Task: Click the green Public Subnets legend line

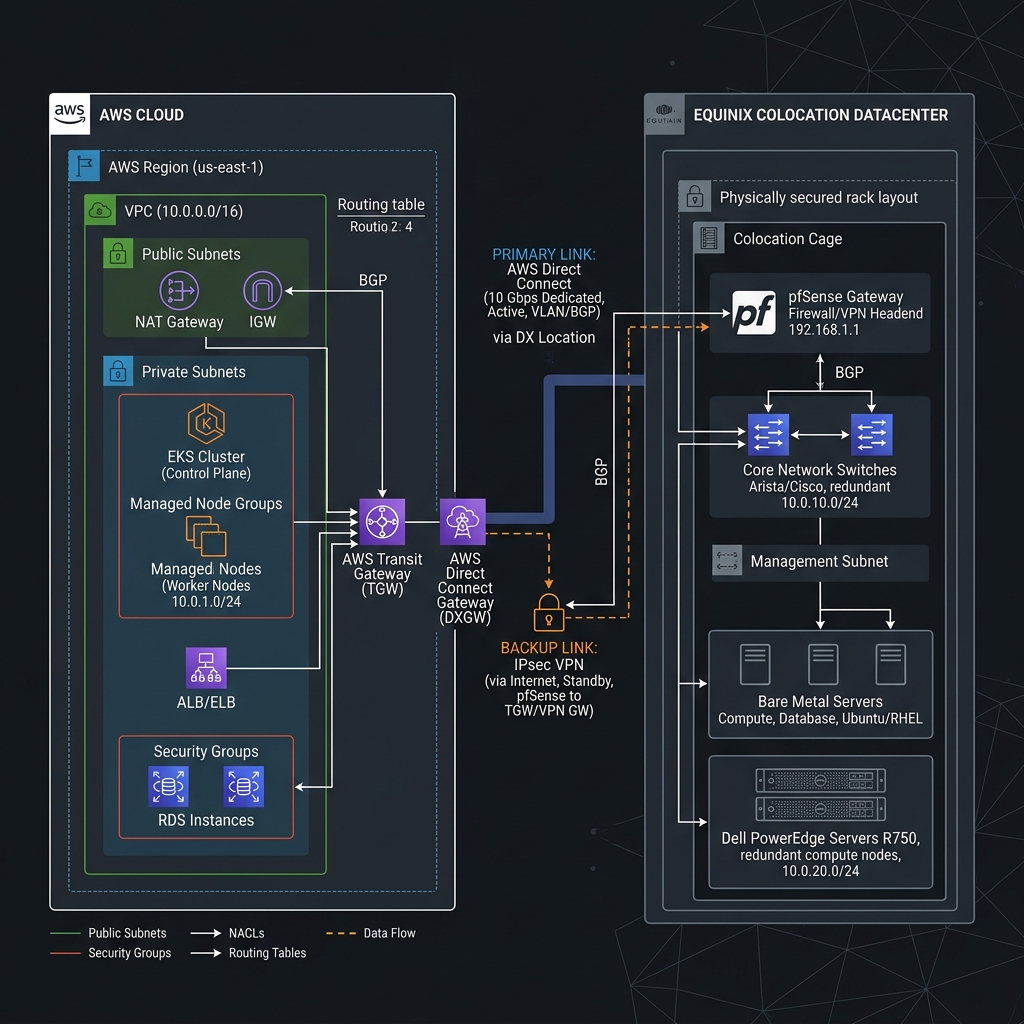Action: pyautogui.click(x=65, y=933)
